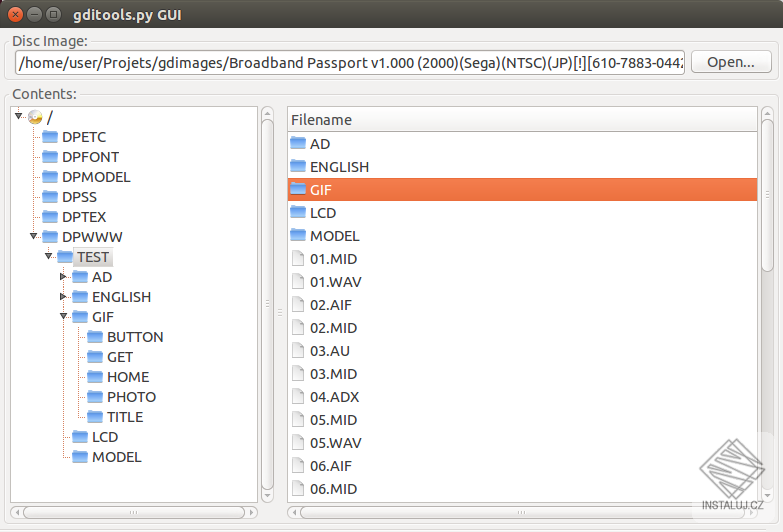
Task: Click the 01.MID file icon
Action: click(x=298, y=258)
